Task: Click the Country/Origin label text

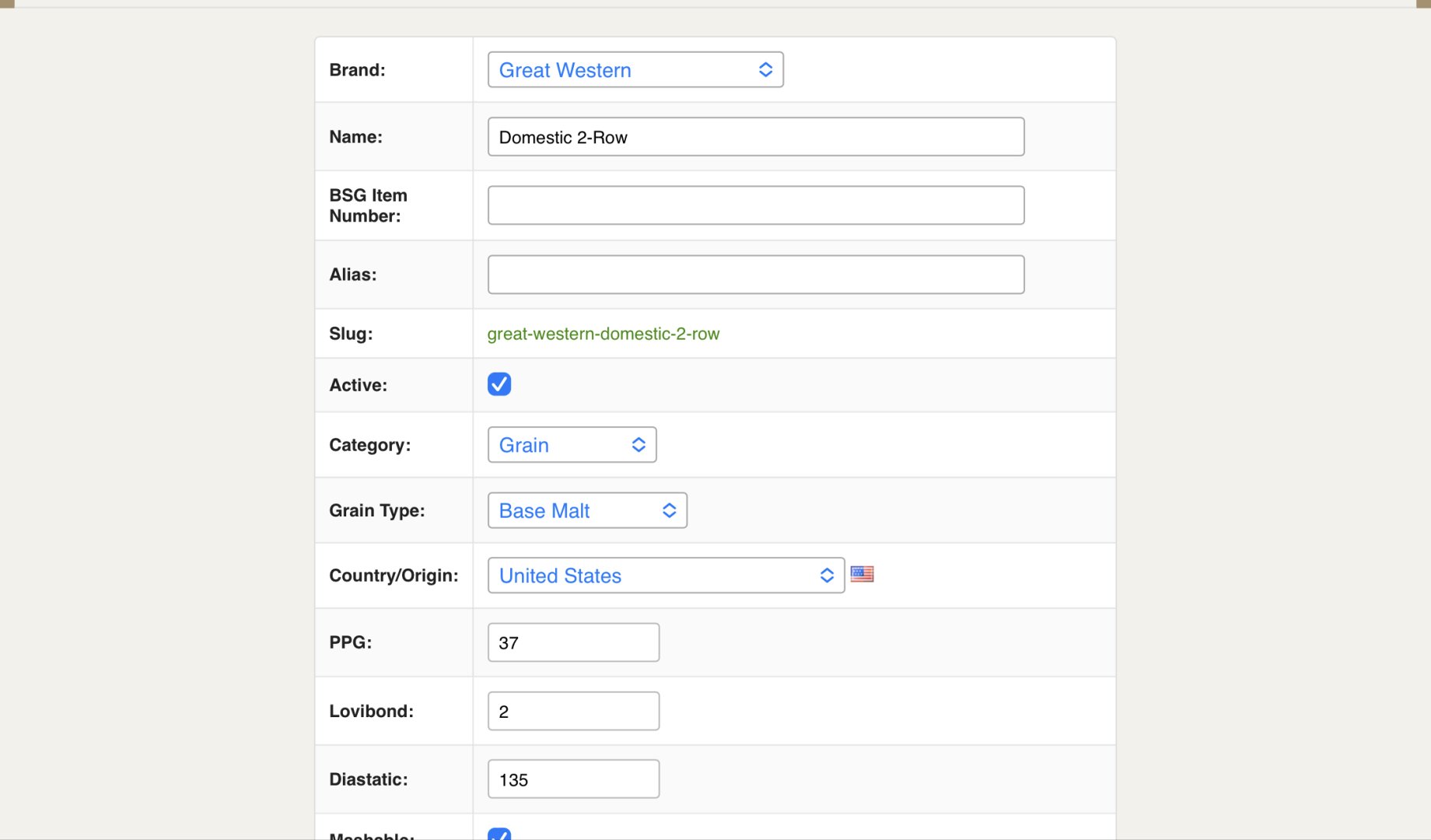Action: click(394, 576)
